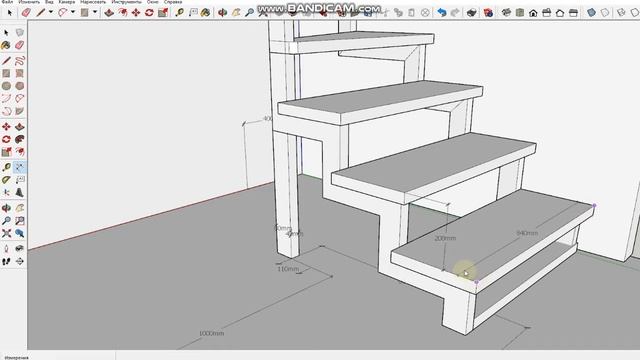Pick the Pie arc tool
640x360 pixels.
tap(20, 111)
